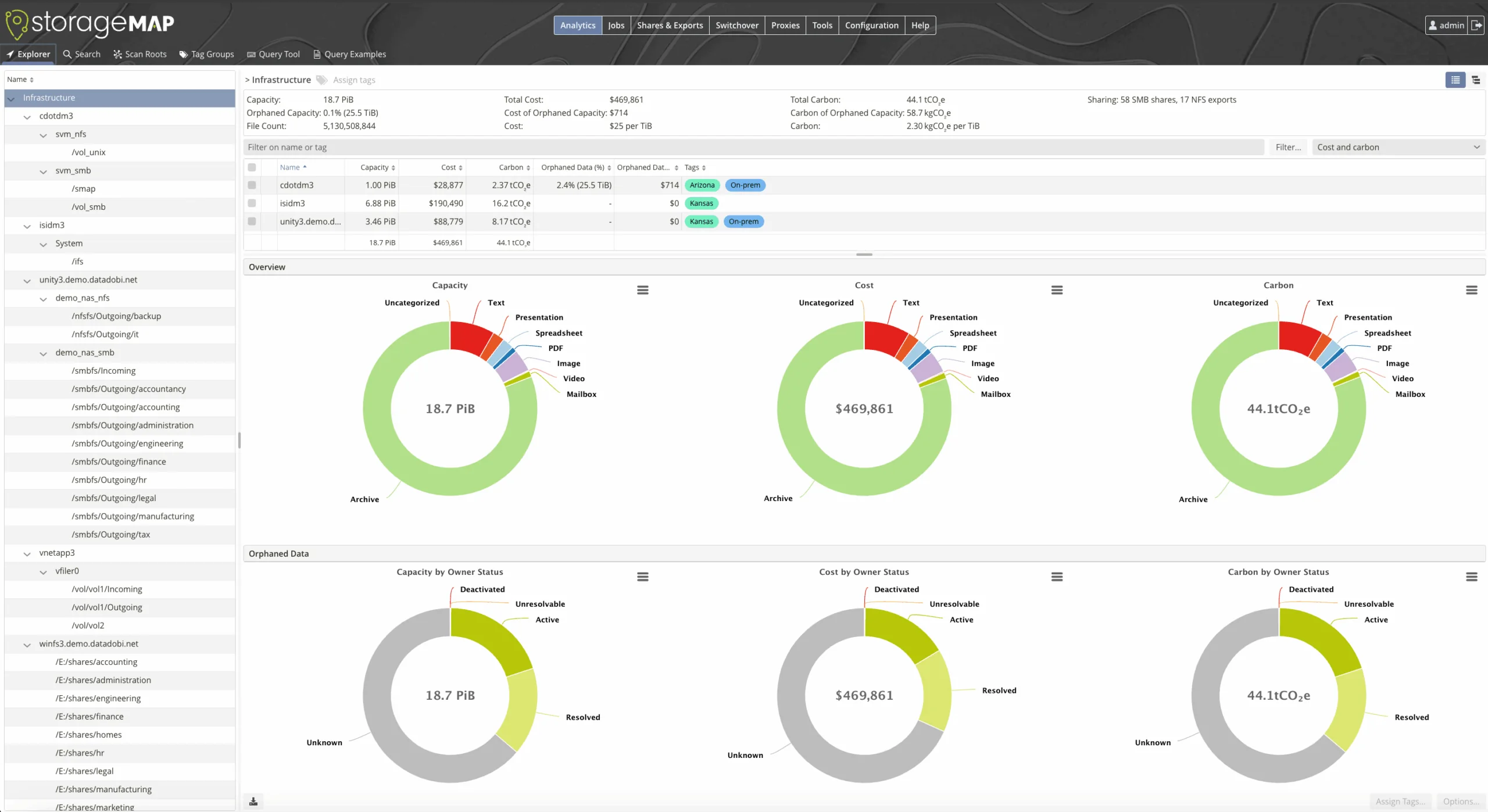Image resolution: width=1488 pixels, height=812 pixels.
Task: Open the Query Tool
Action: pos(273,53)
